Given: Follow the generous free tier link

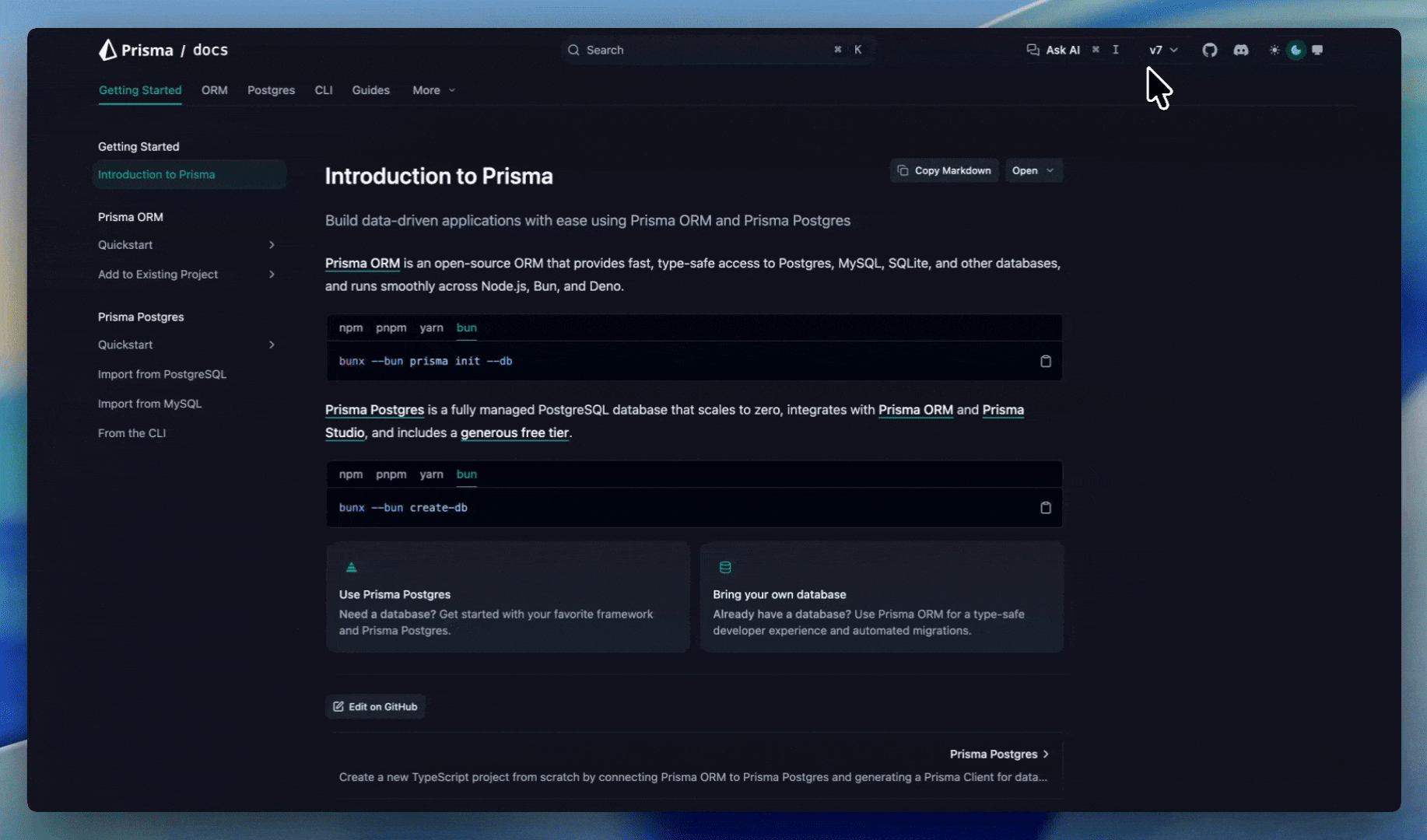Looking at the screenshot, I should [x=514, y=433].
